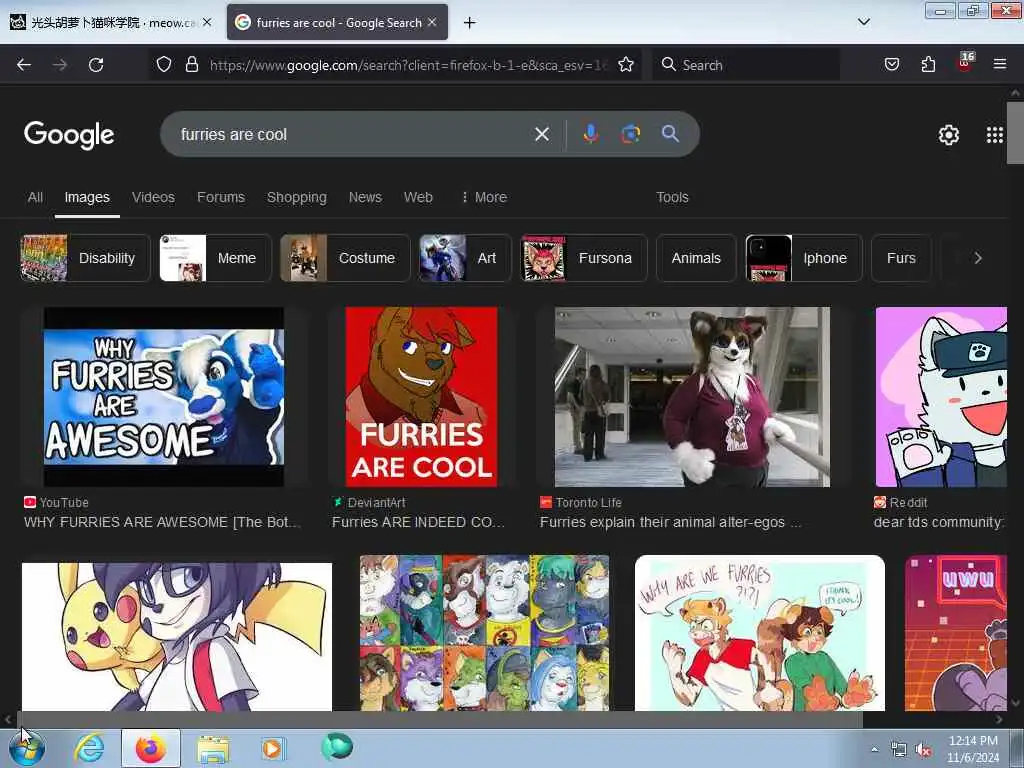Close the furries are cool Google Search tab
Viewport: 1024px width, 768px height.
point(432,22)
